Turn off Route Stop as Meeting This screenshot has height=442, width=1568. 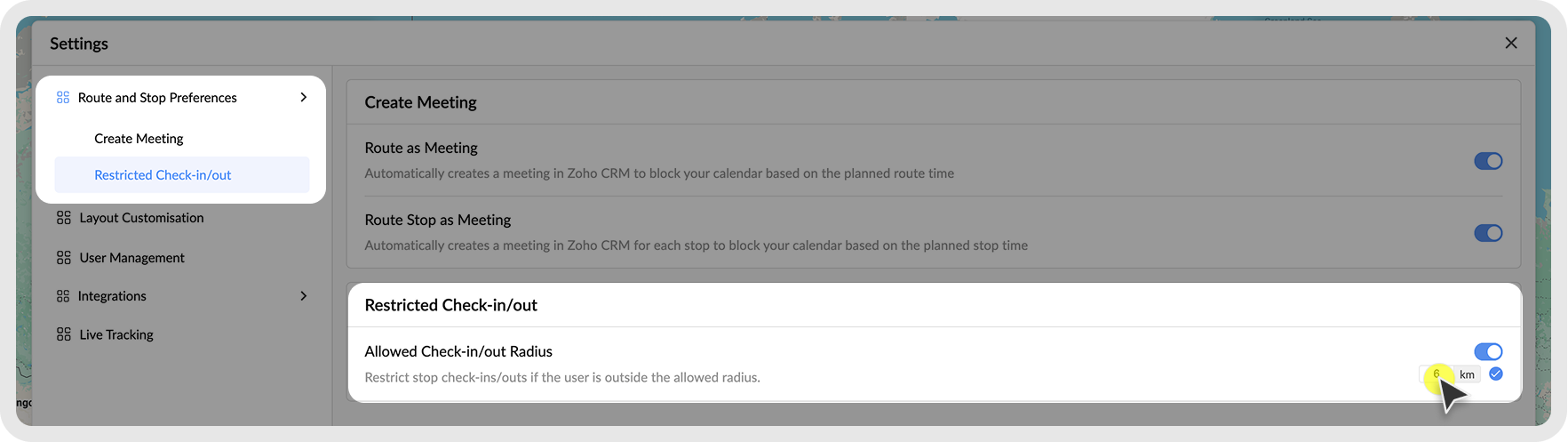tap(1488, 233)
